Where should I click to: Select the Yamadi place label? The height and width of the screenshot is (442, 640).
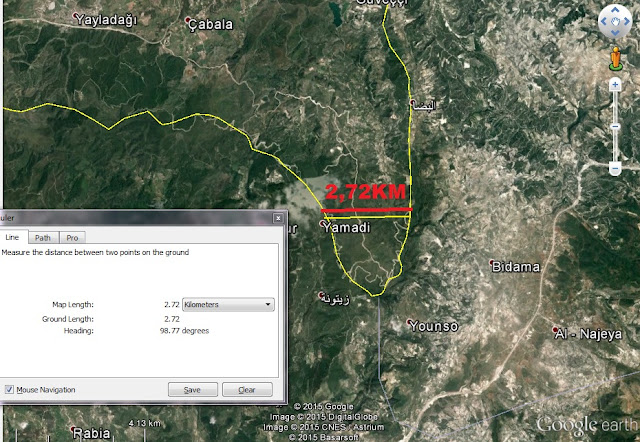[x=347, y=227]
